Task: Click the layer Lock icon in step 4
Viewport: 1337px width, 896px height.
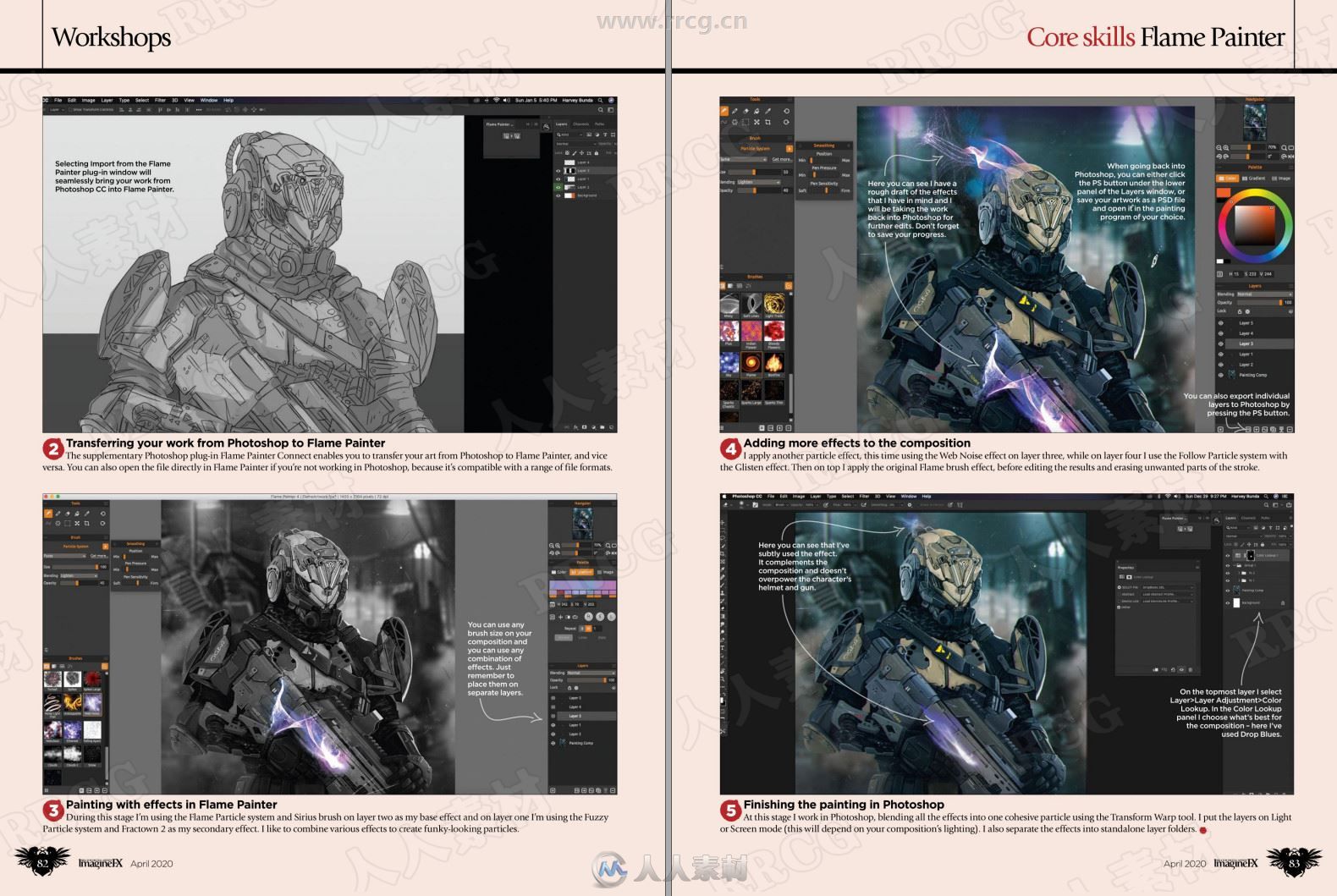Action: point(1240,311)
